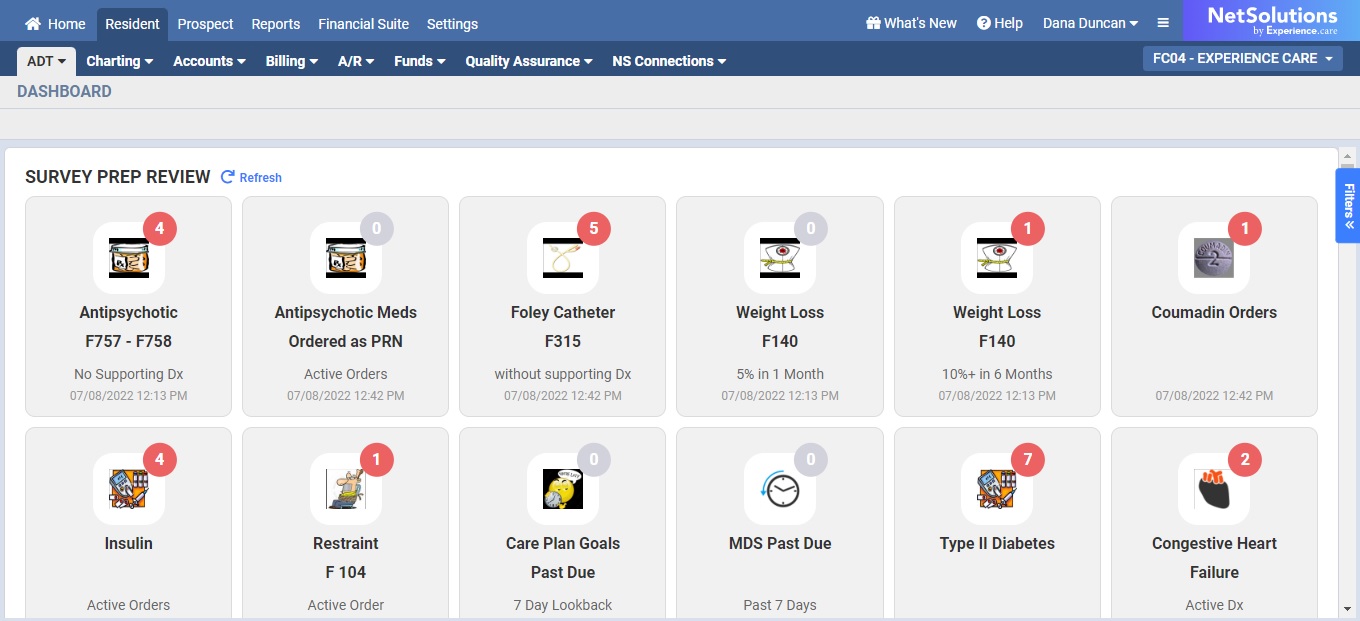1360x621 pixels.
Task: Click the 'Active Dx' text
Action: (1214, 605)
